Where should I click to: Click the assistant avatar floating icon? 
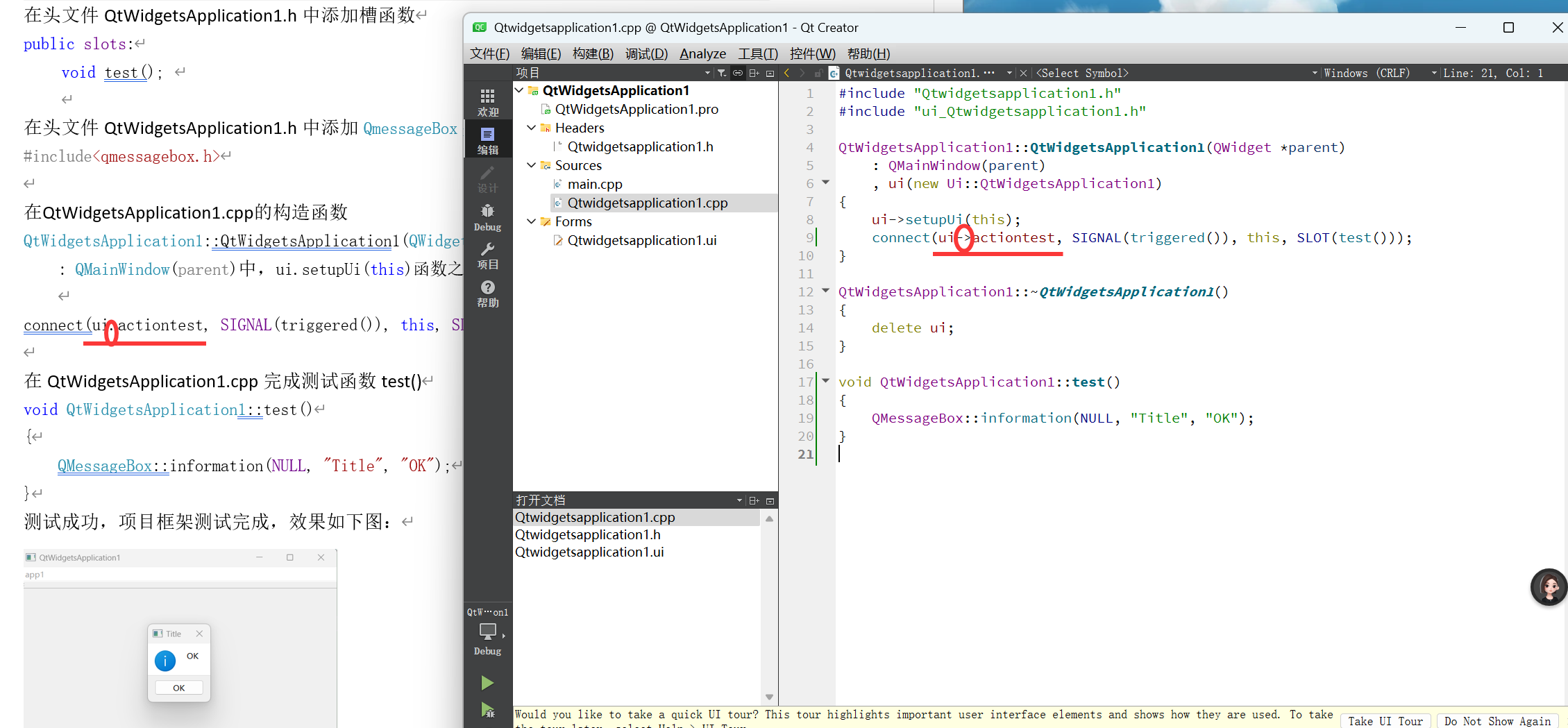(1549, 587)
